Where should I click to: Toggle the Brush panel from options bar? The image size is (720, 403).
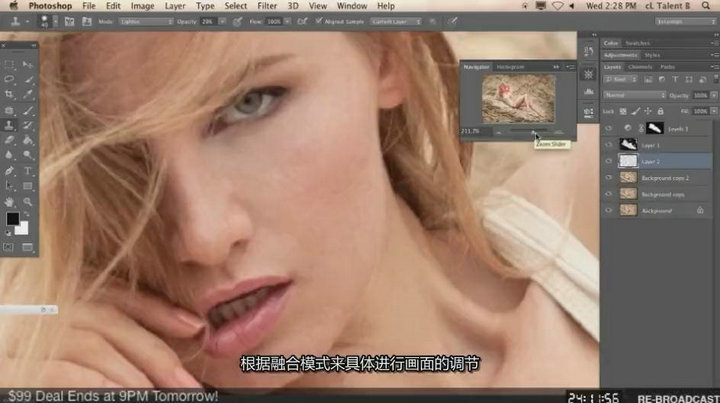point(69,21)
